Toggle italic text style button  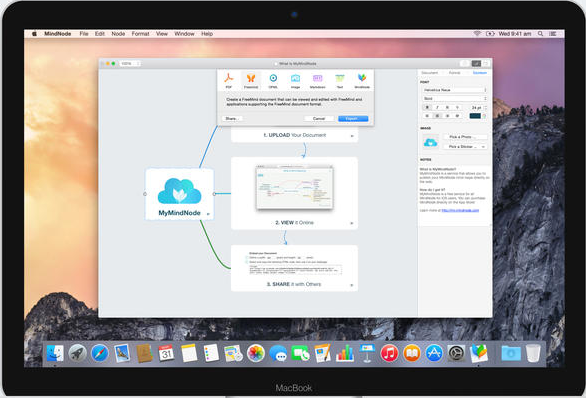click(x=437, y=107)
